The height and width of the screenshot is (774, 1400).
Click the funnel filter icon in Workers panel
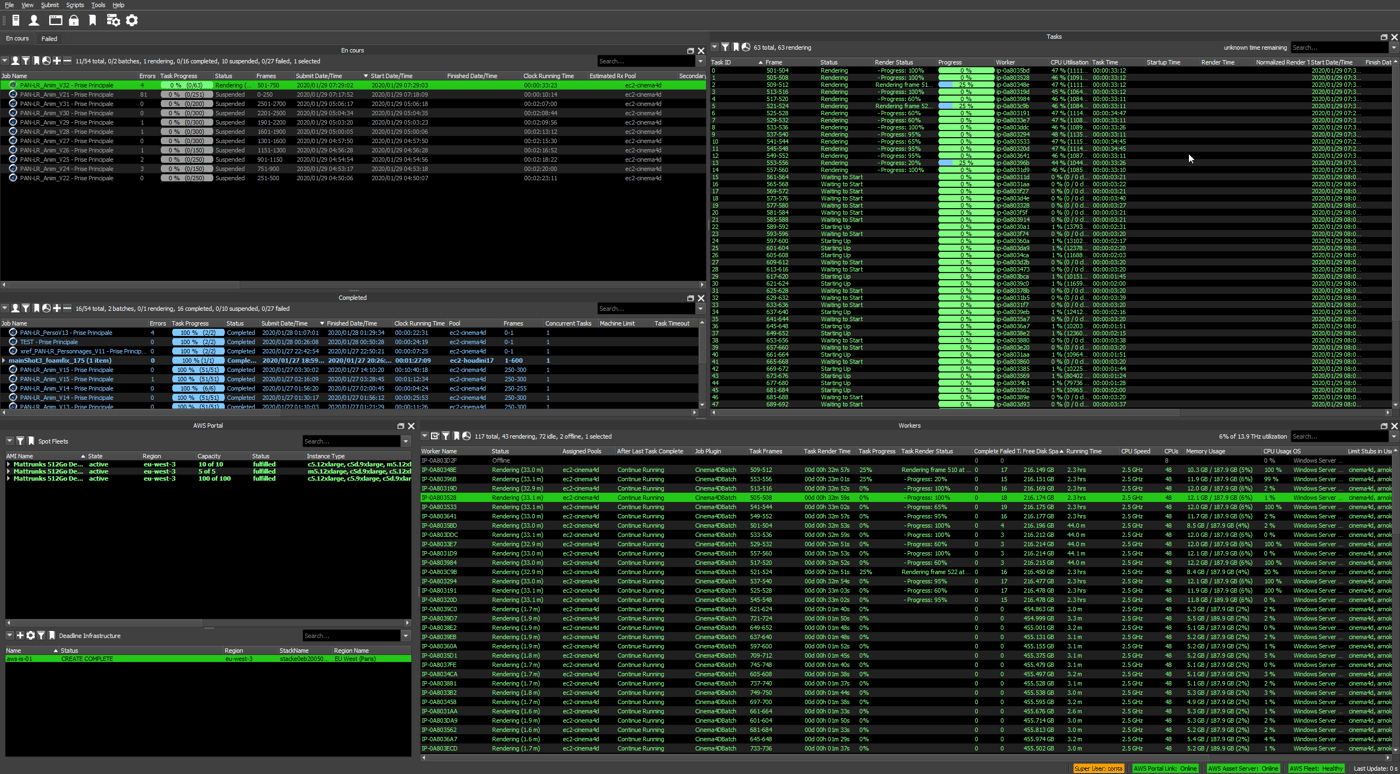point(445,436)
